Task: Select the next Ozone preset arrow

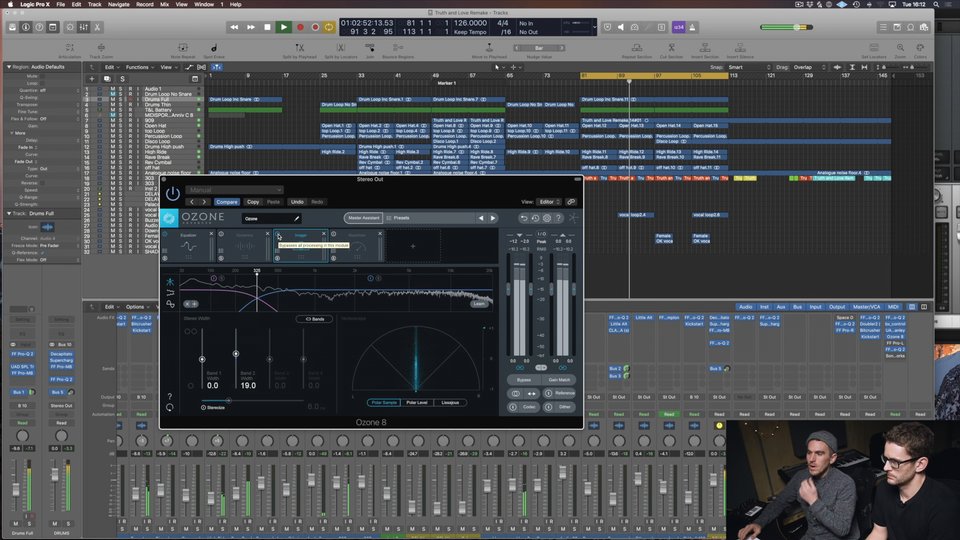Action: (x=492, y=218)
